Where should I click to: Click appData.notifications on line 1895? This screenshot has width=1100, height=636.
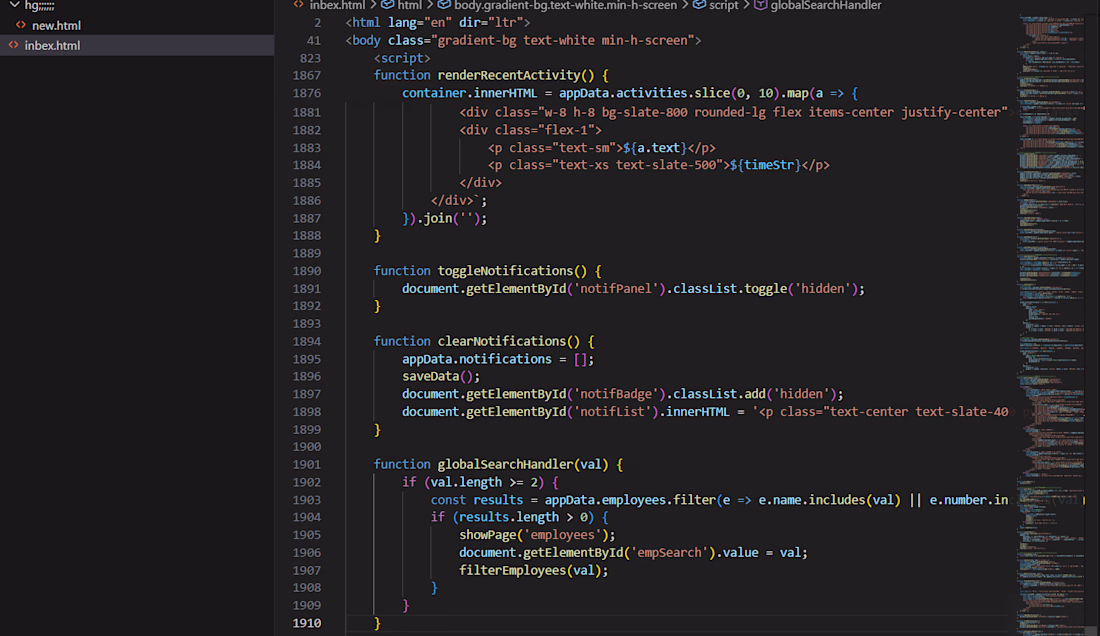point(476,359)
